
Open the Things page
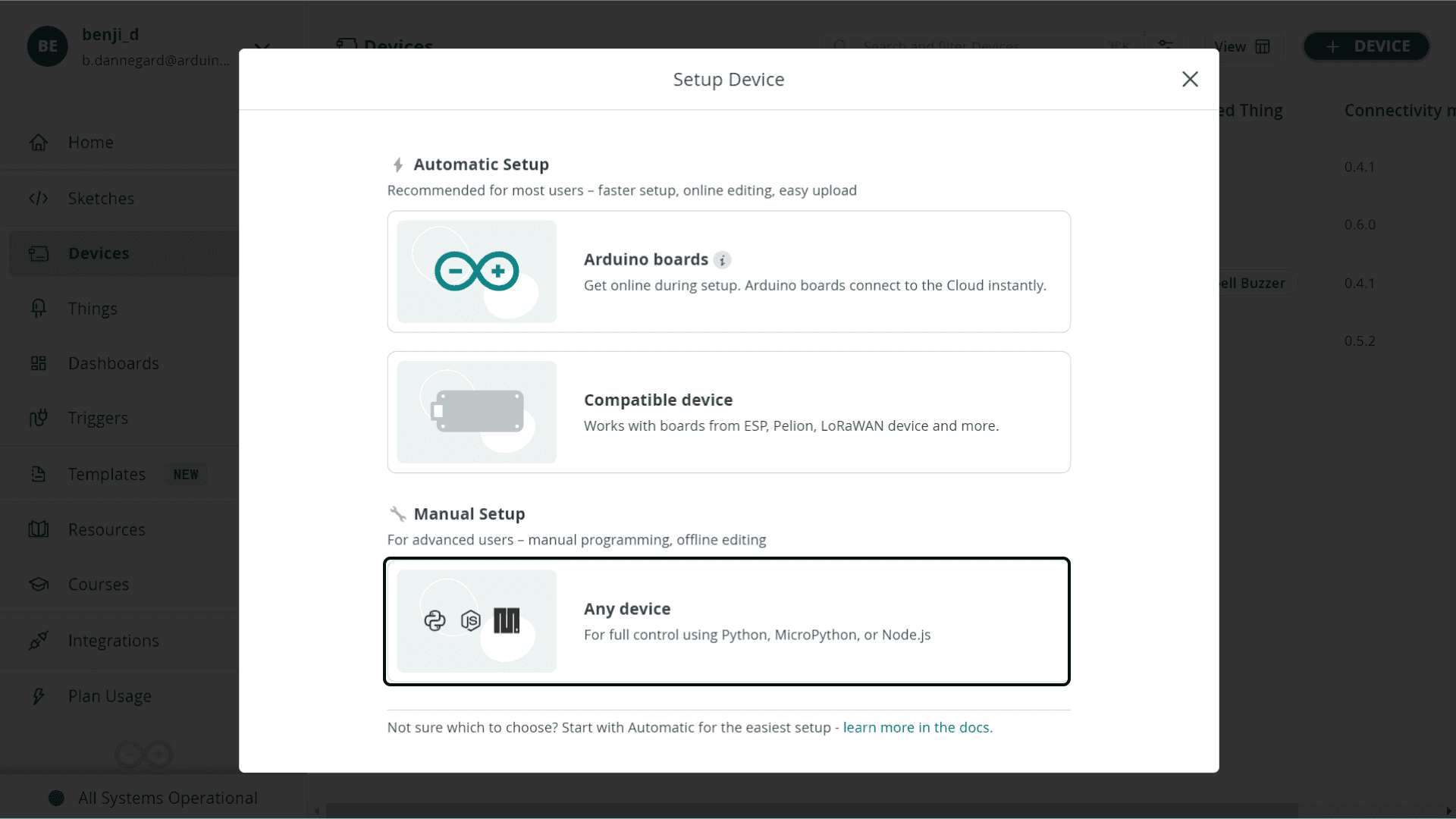click(93, 309)
